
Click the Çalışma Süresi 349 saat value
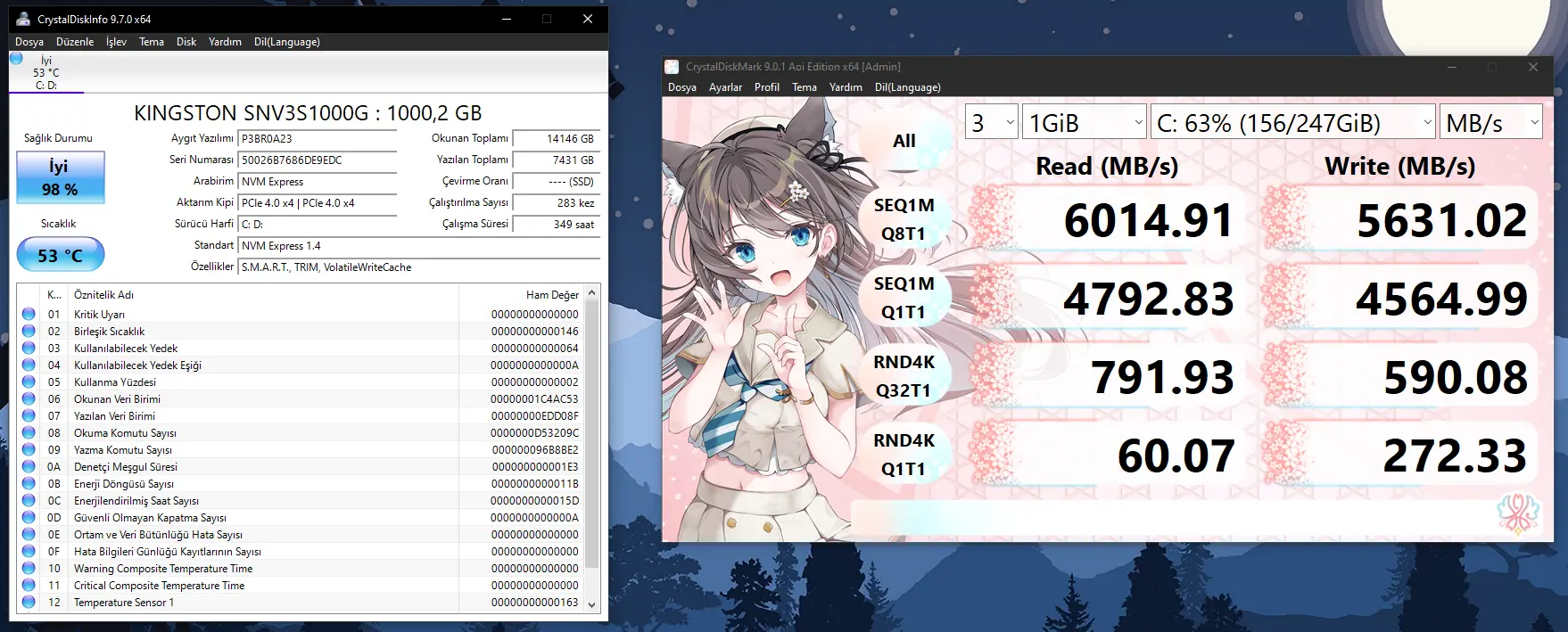pyautogui.click(x=557, y=225)
